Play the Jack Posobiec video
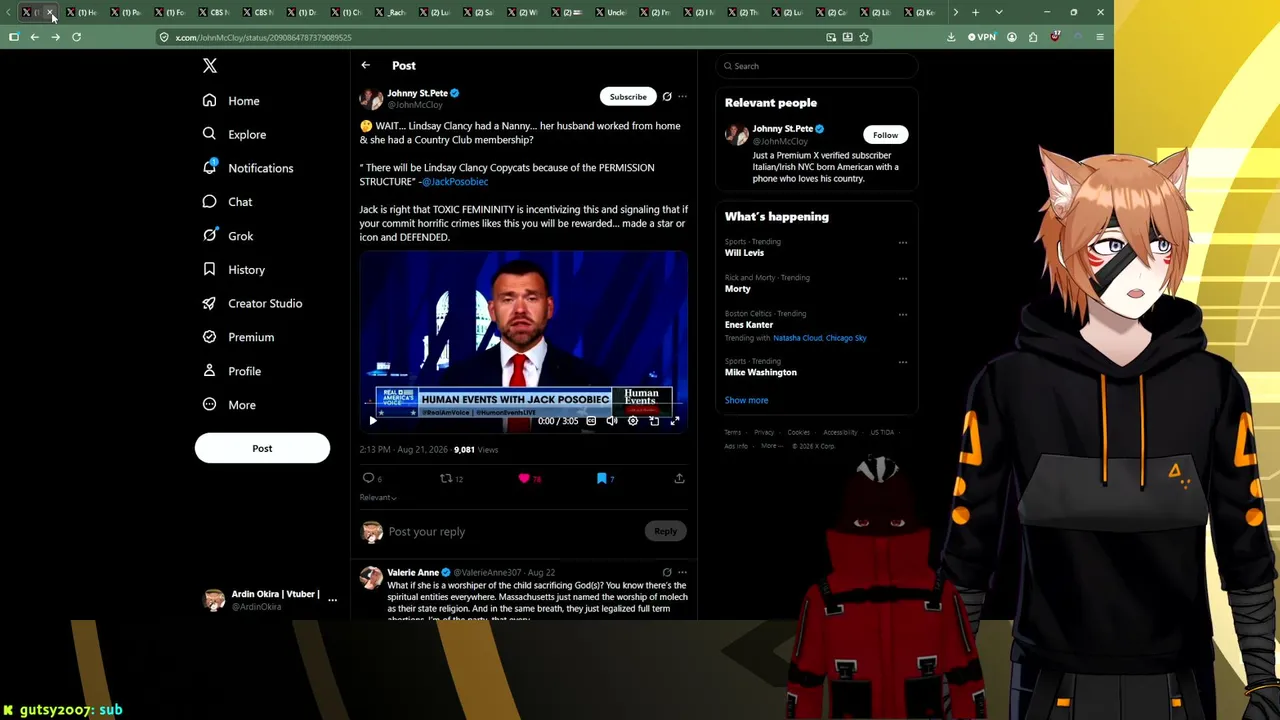1280x720 pixels. tap(373, 421)
